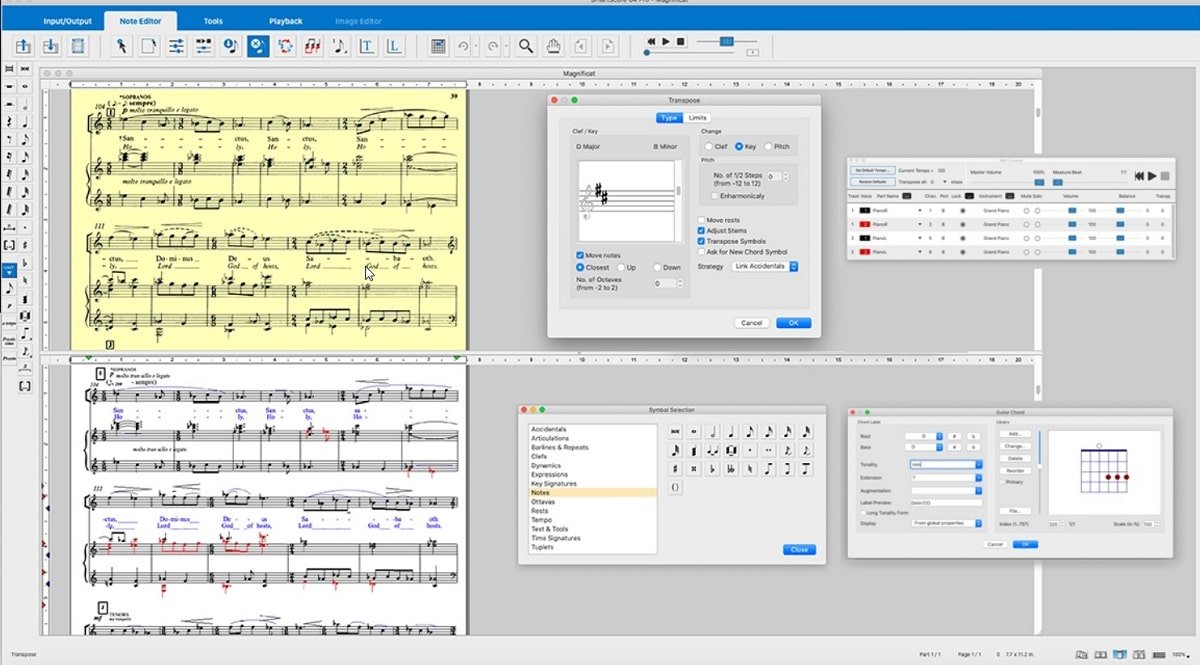Open the Limits tab in Transpose dialog
1200x665 pixels.
coord(697,117)
